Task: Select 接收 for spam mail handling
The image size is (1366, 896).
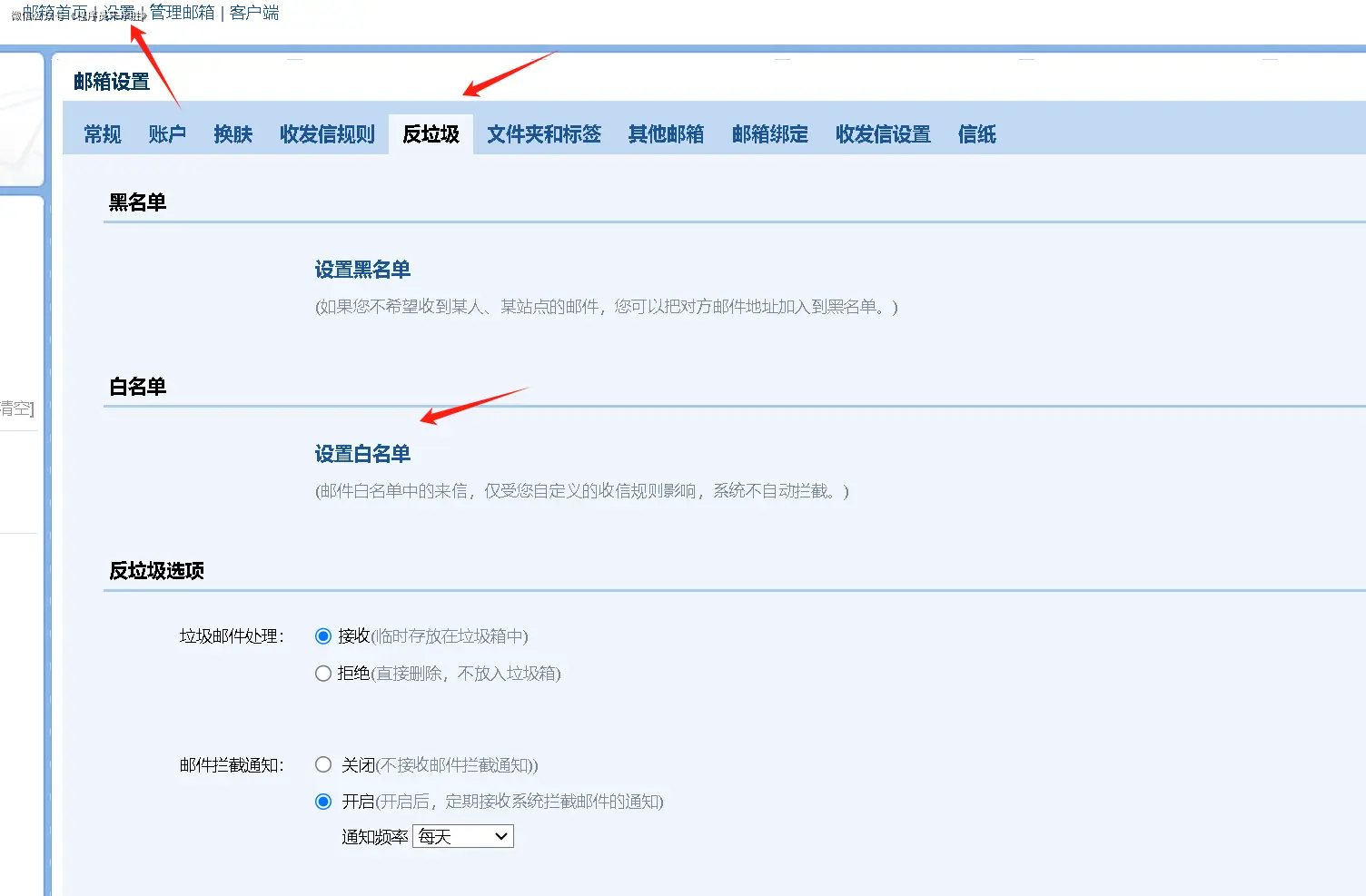Action: 323,636
